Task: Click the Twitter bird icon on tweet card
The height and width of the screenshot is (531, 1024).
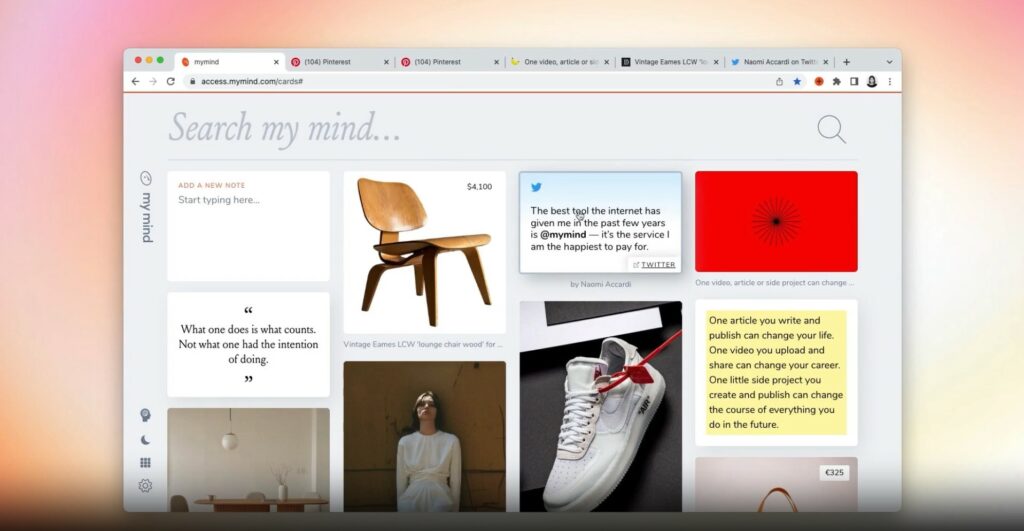Action: (x=536, y=187)
